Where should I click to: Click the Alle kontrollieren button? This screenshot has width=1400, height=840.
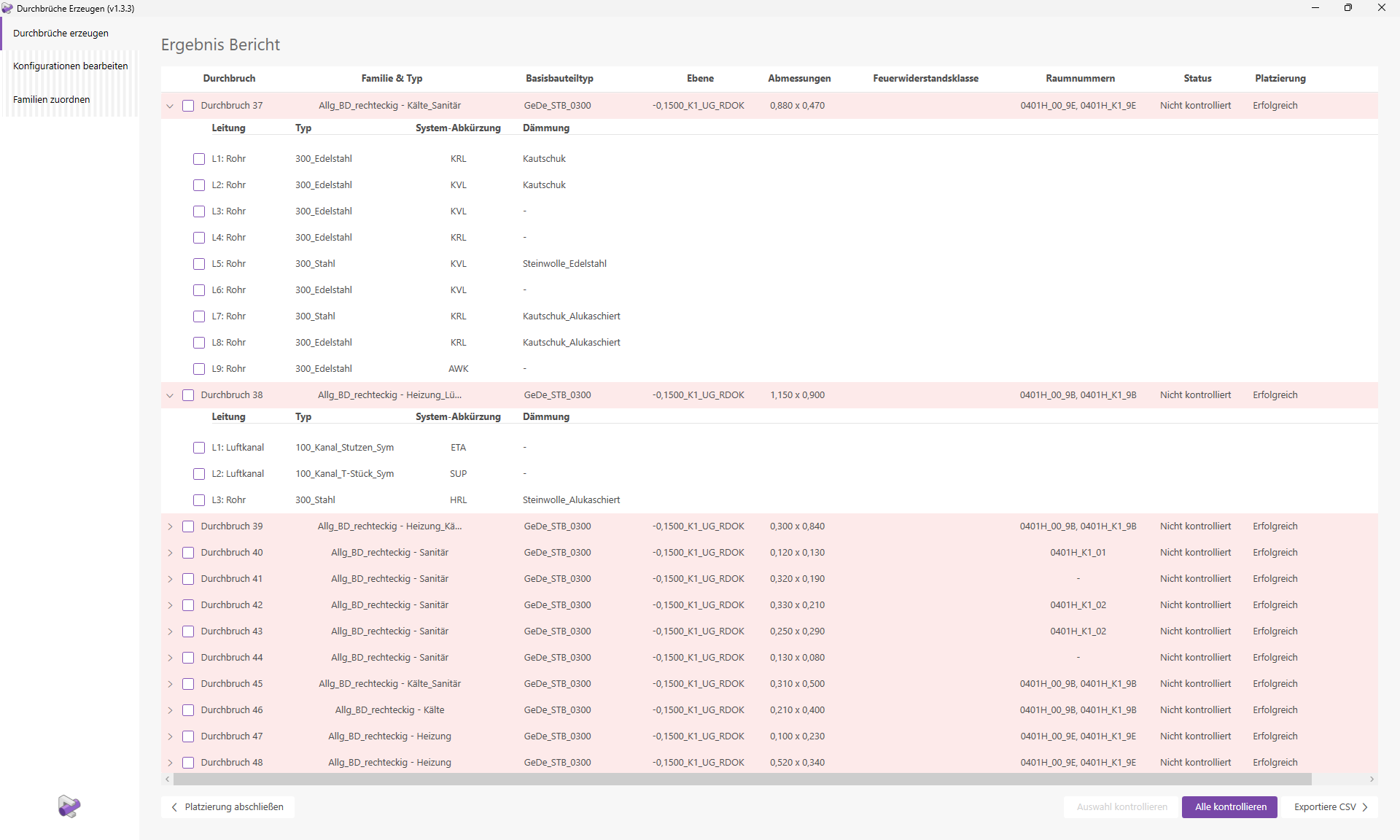click(1229, 806)
